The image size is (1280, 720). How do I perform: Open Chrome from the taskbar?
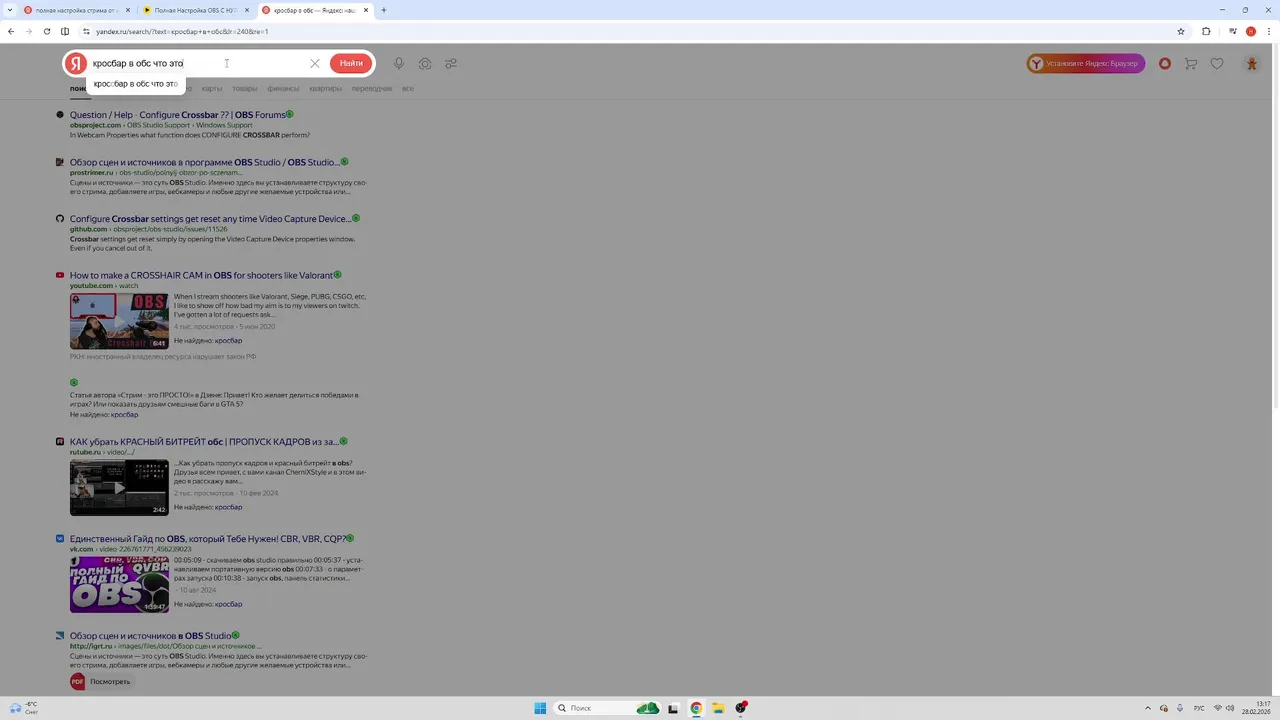696,708
